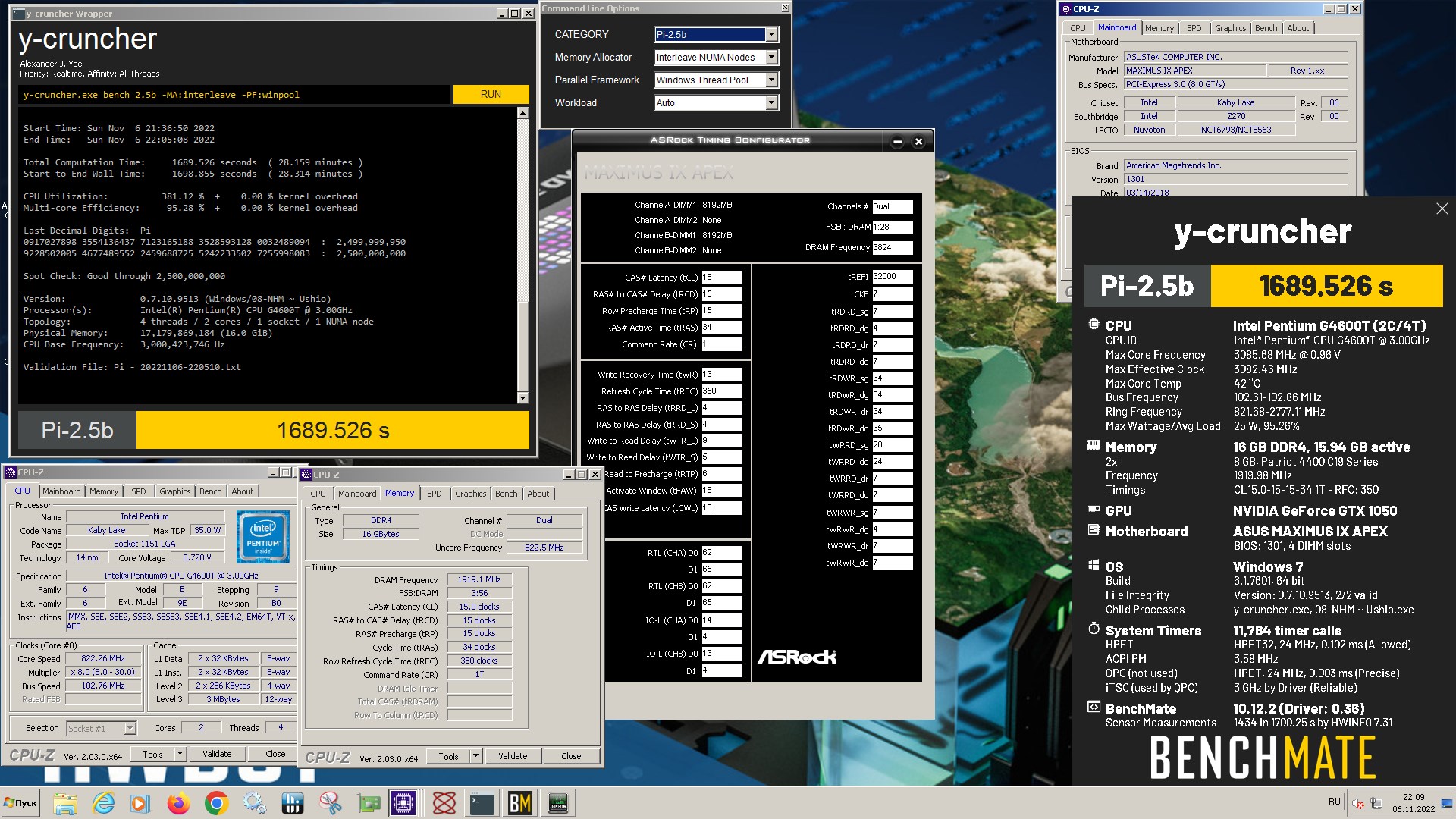Screen dimensions: 1456x819
Task: Click the CPU section icon in BenchMate panel
Action: [1094, 325]
